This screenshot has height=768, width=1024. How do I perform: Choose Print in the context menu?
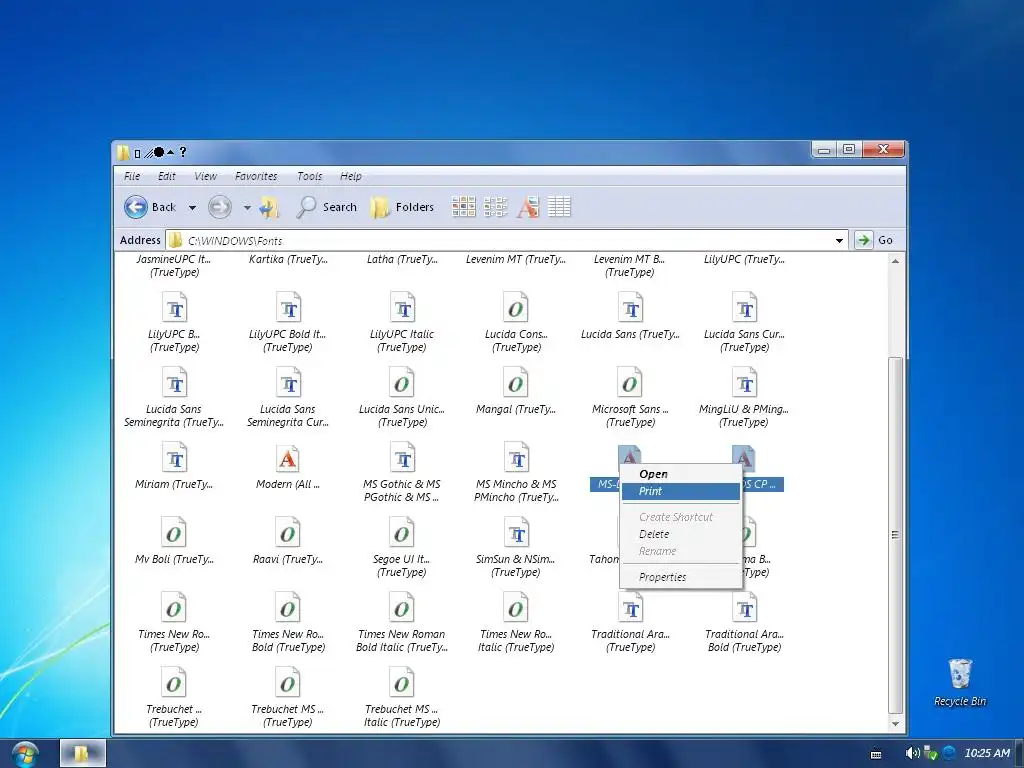680,491
